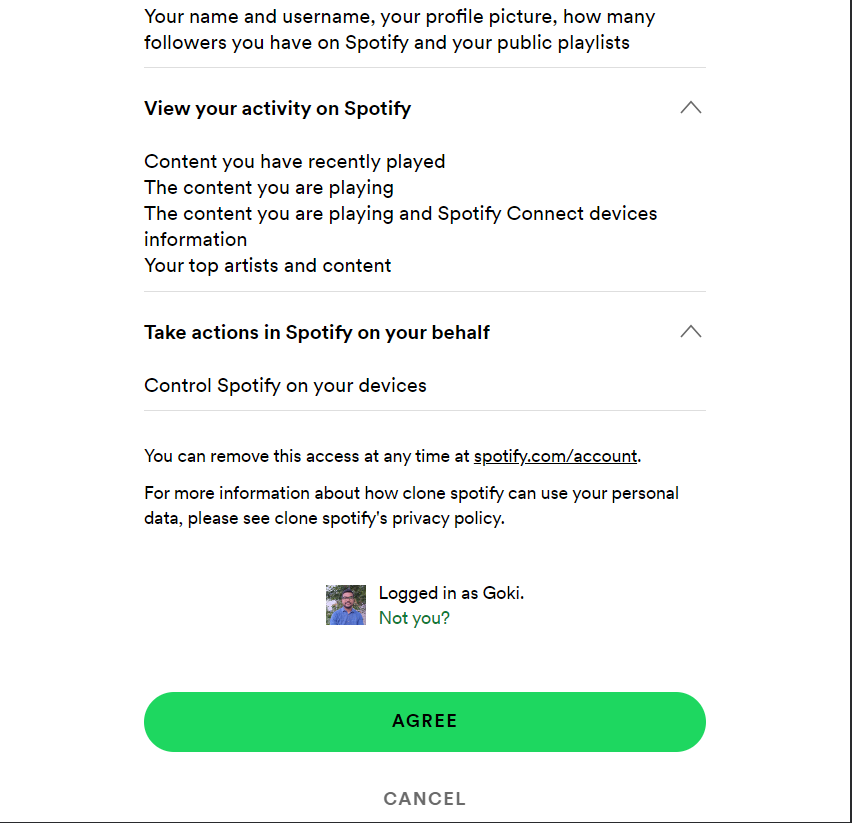The image size is (852, 823).
Task: Click the clone spotify privacy policy sentence
Action: coord(412,505)
